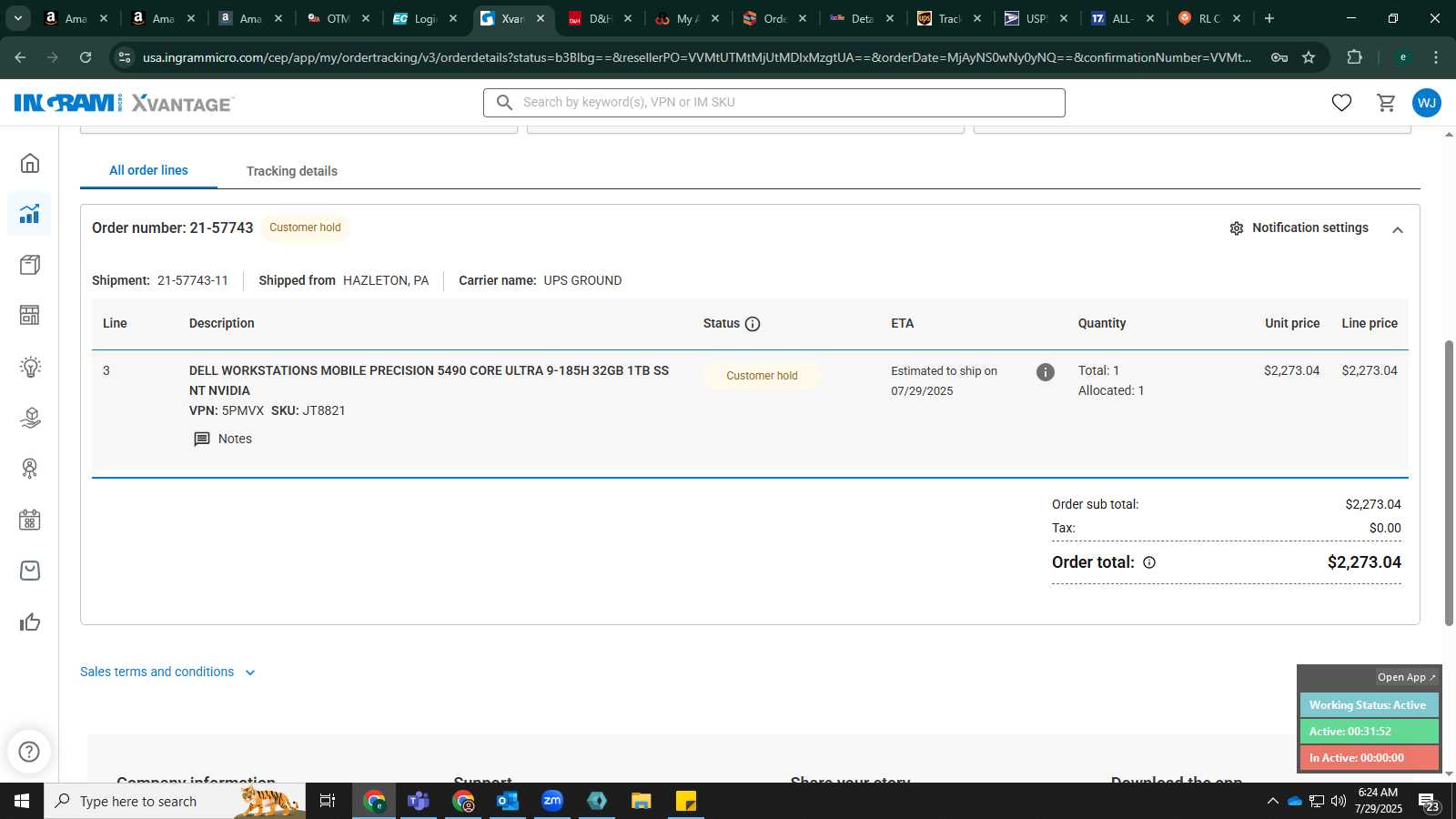Open Outlook from taskbar
This screenshot has width=1456, height=819.
pyautogui.click(x=507, y=801)
